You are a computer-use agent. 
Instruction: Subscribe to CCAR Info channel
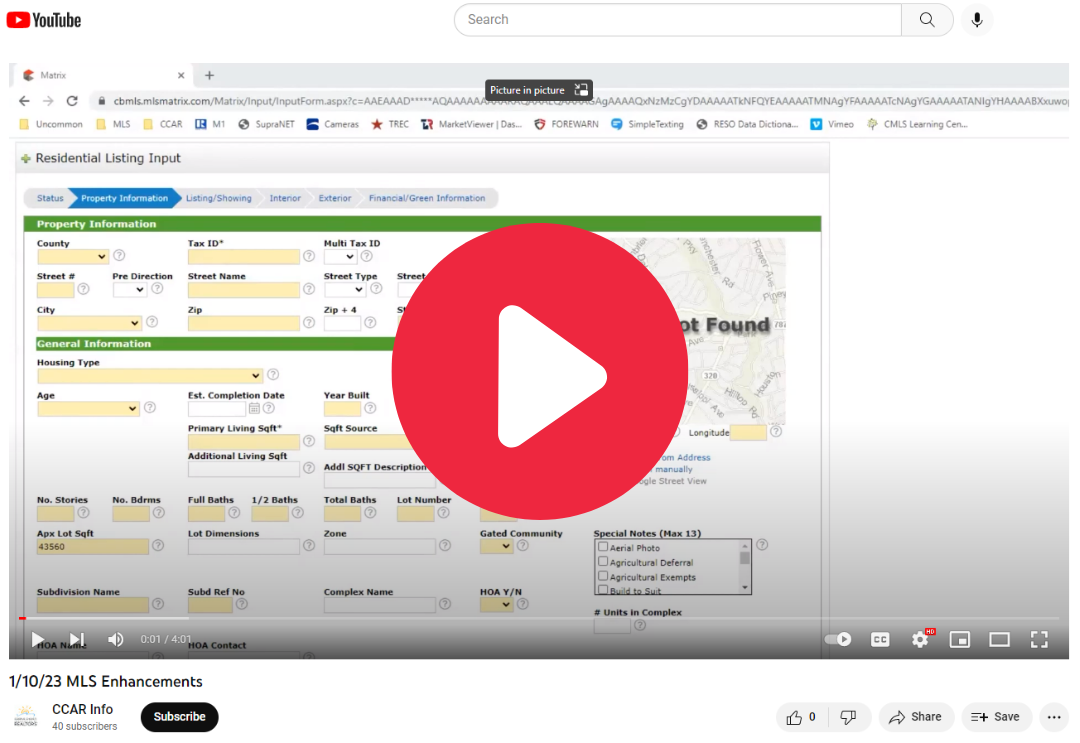click(179, 717)
